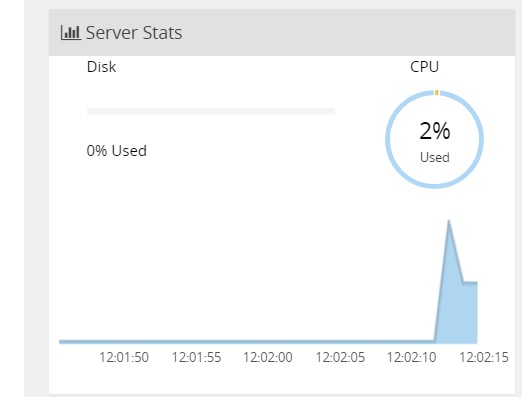Click the 12:02:05 time axis label
The image size is (522, 397).
click(x=340, y=357)
